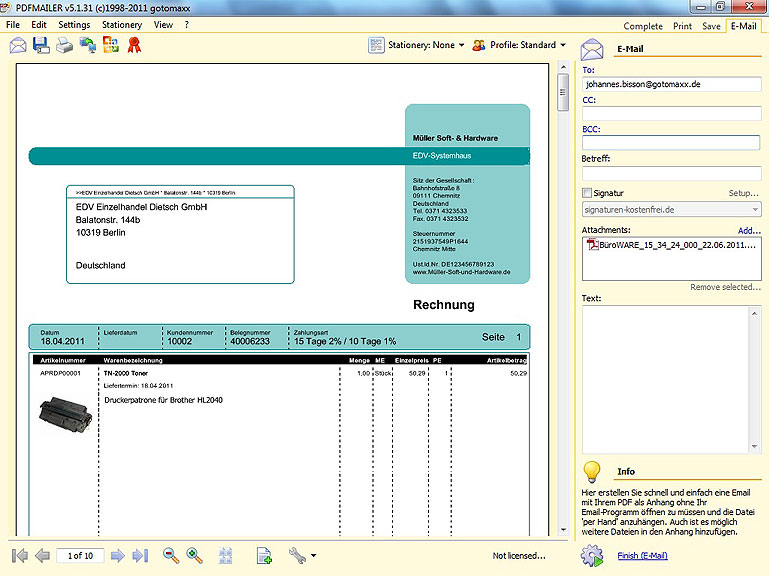This screenshot has height=576, width=769.
Task: Click Remove selected... link
Action: coord(725,287)
